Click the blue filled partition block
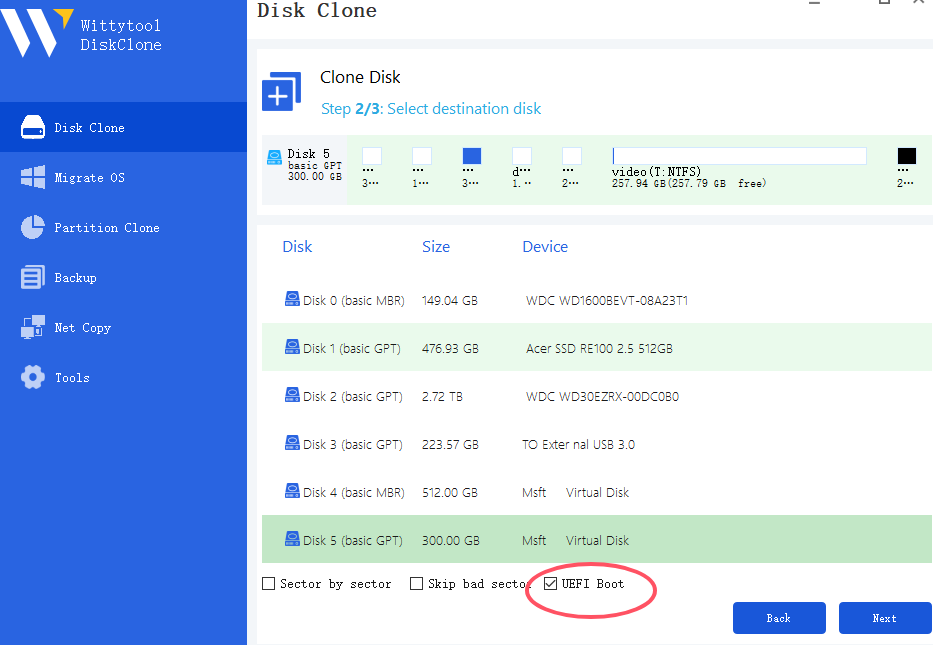 click(472, 156)
